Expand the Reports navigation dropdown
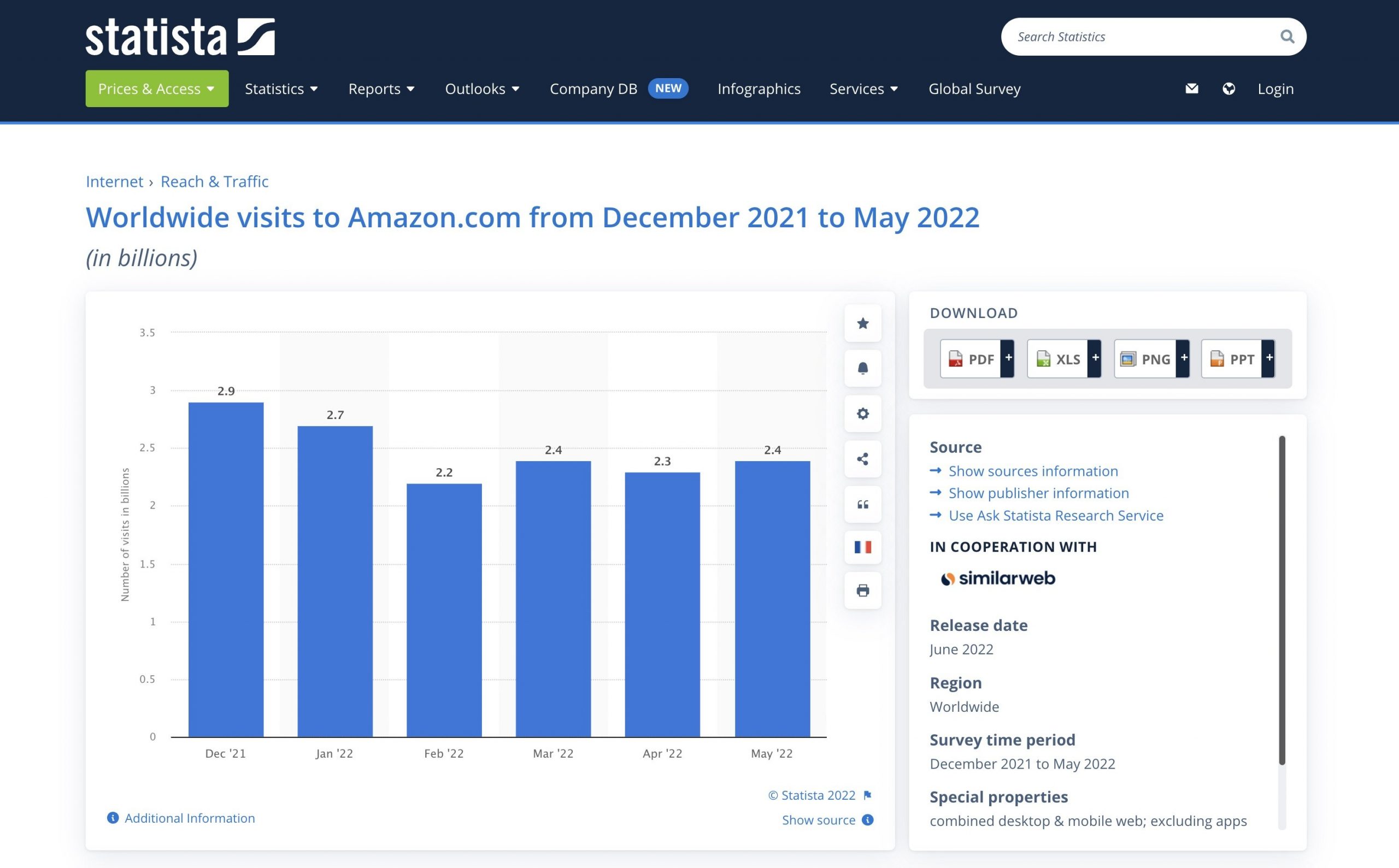The width and height of the screenshot is (1399, 868). pyautogui.click(x=381, y=88)
